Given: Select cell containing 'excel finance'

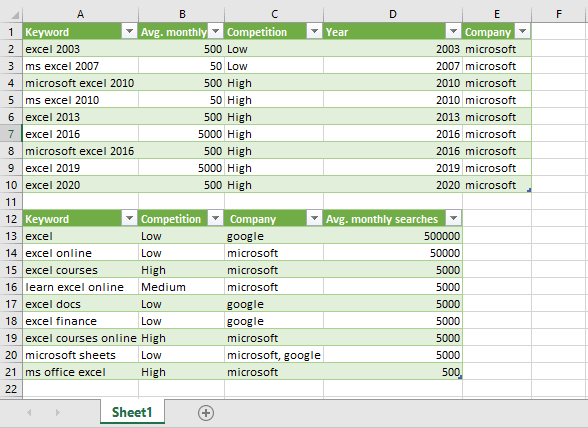Looking at the screenshot, I should pyautogui.click(x=80, y=321).
